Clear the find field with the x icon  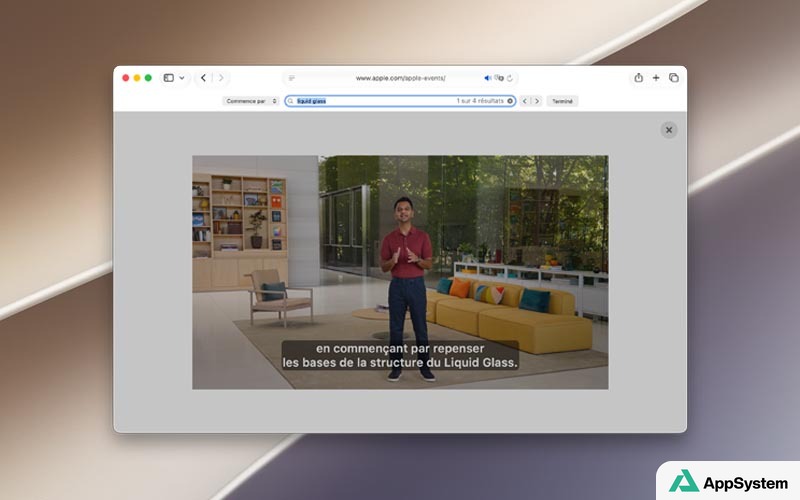coord(510,101)
